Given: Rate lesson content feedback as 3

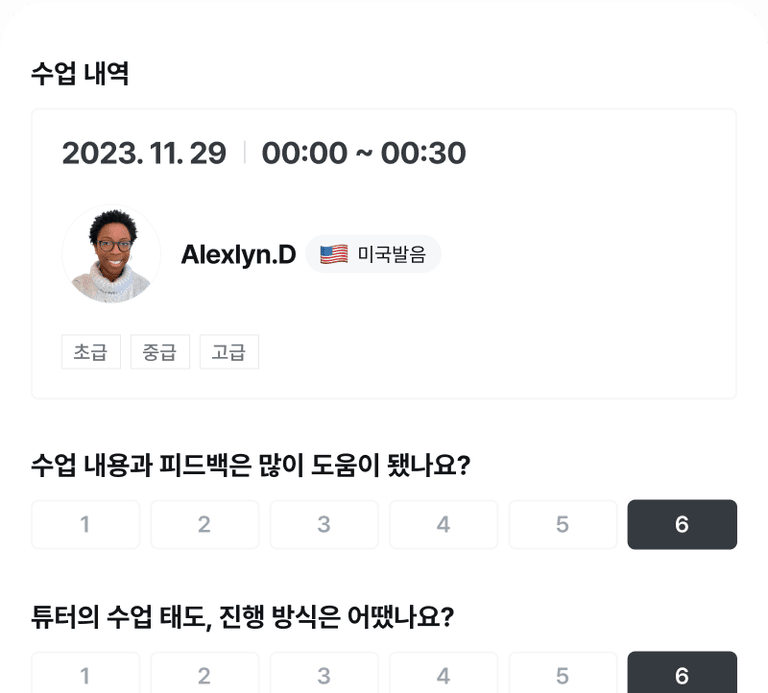Looking at the screenshot, I should click(x=324, y=525).
